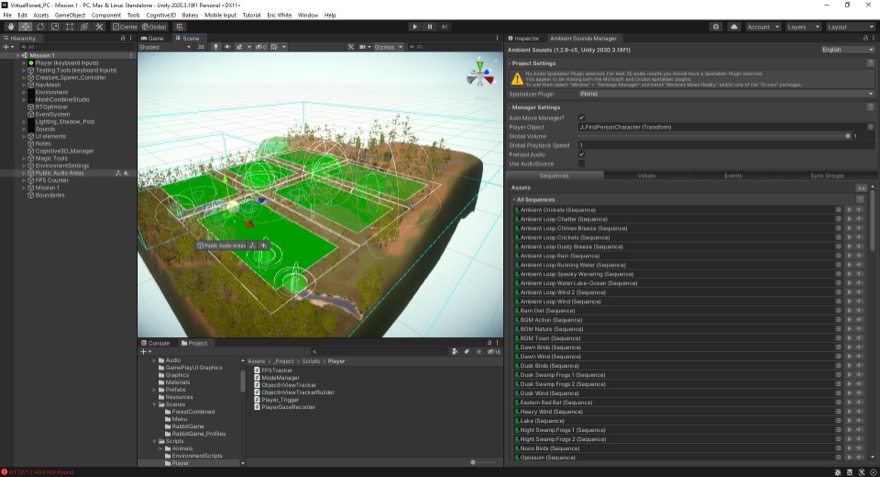Select the Rotate tool
The width and height of the screenshot is (880, 477).
[x=40, y=26]
